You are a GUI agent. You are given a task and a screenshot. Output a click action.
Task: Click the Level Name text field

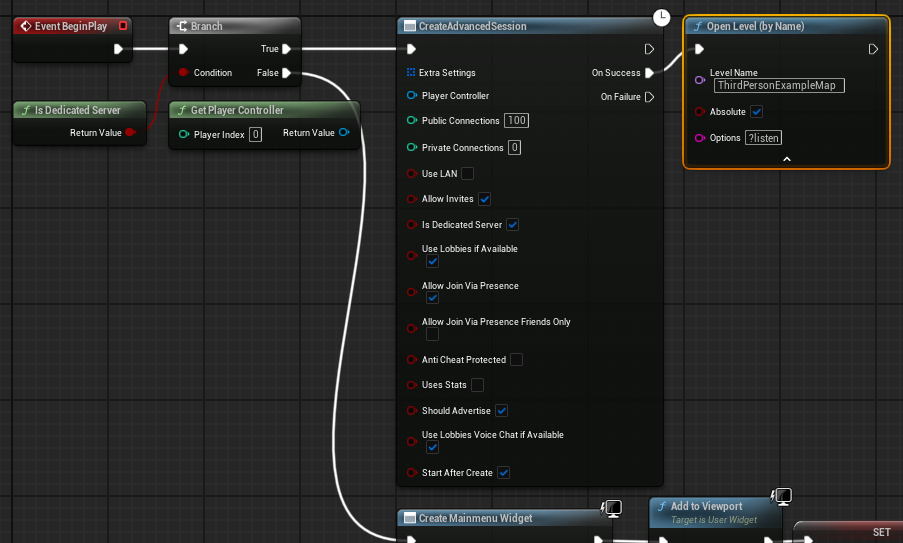point(779,85)
